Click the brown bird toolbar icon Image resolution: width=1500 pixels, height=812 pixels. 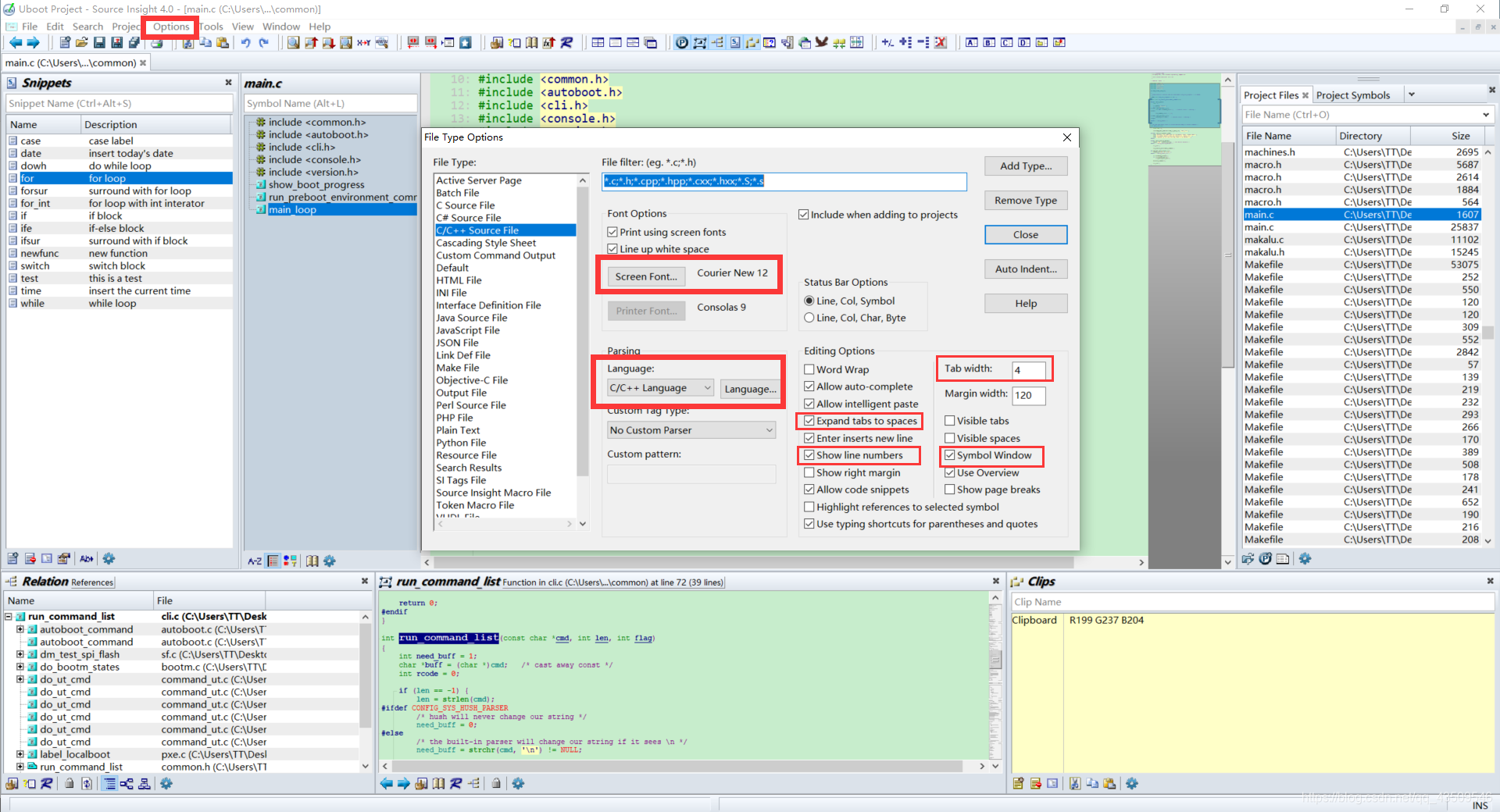[x=821, y=42]
